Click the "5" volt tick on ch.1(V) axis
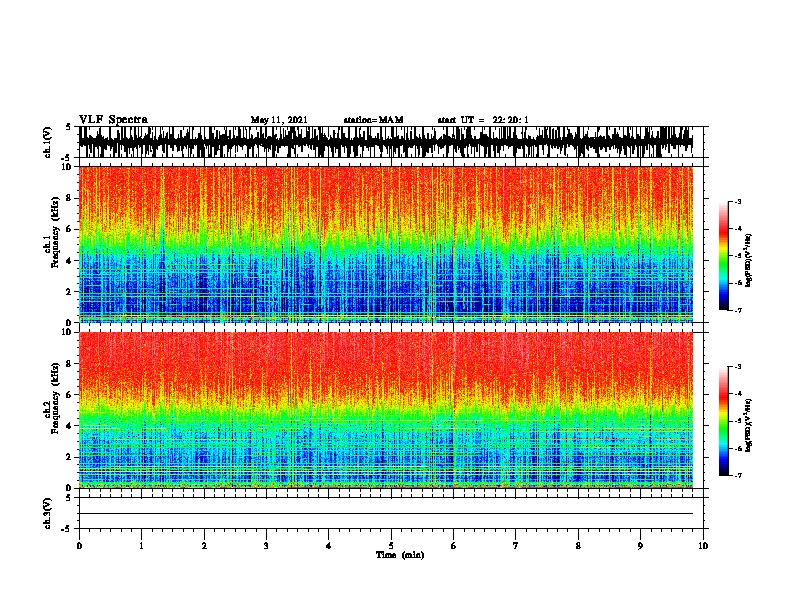The image size is (792, 612). pos(68,127)
